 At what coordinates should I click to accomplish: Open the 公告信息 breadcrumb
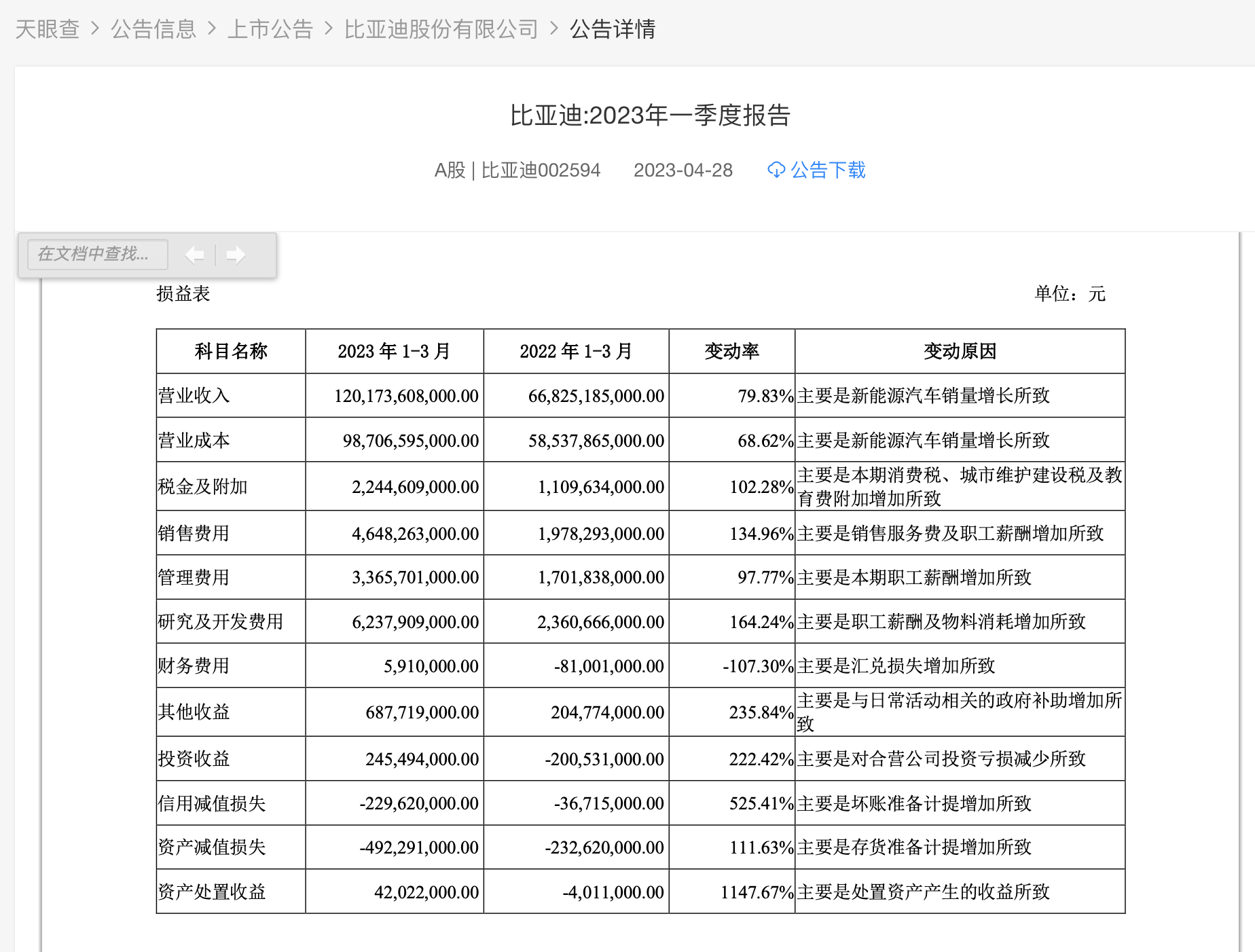click(153, 29)
